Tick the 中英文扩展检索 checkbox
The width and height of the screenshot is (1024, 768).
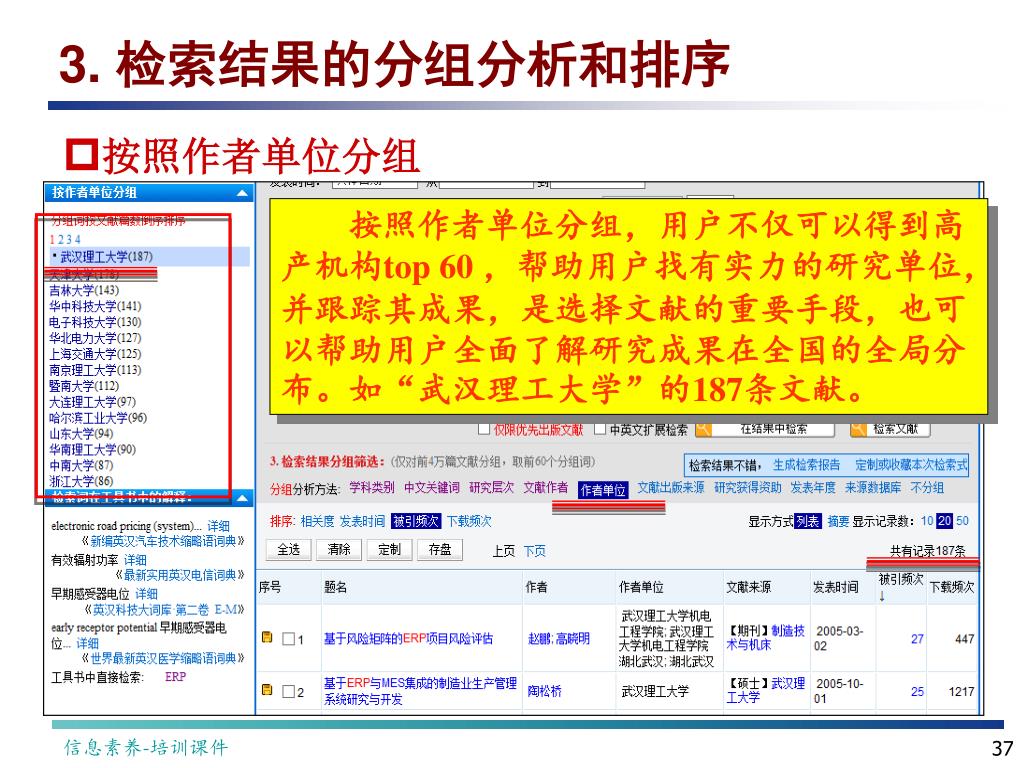tap(600, 429)
